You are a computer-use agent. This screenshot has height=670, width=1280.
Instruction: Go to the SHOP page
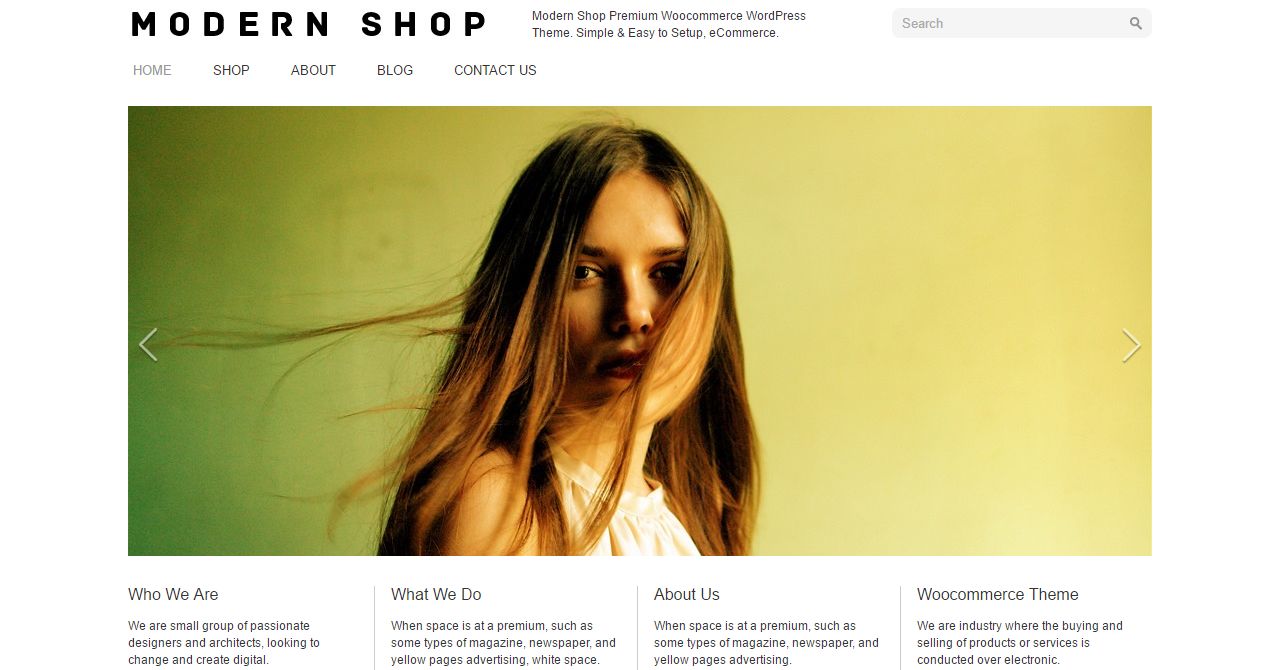(x=231, y=70)
